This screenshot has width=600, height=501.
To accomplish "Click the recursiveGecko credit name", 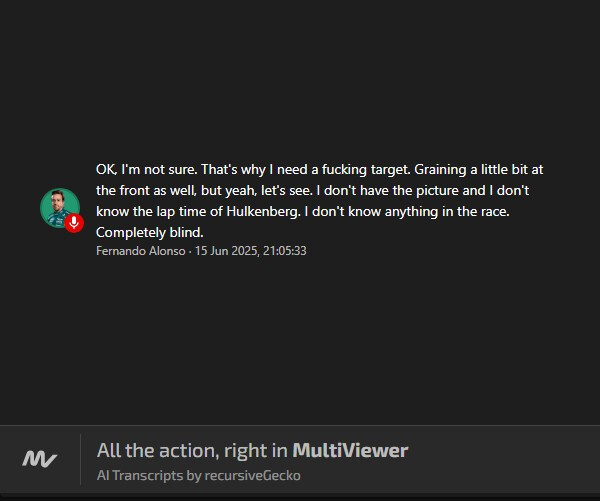I will point(253,475).
